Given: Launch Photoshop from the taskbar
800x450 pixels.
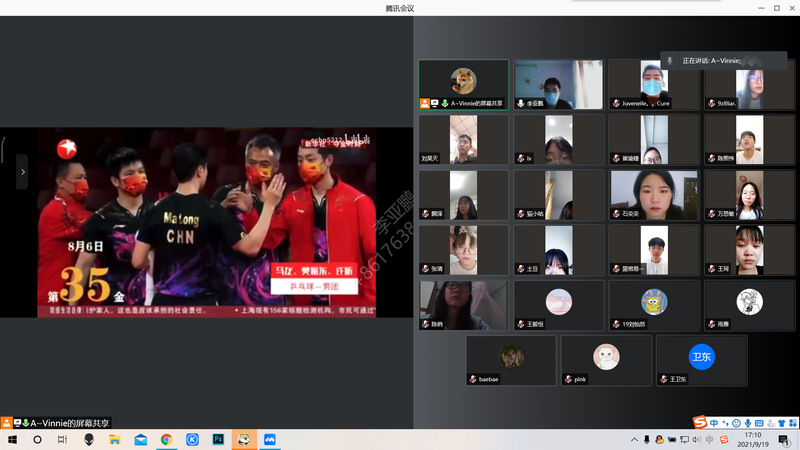Looking at the screenshot, I should point(218,439).
